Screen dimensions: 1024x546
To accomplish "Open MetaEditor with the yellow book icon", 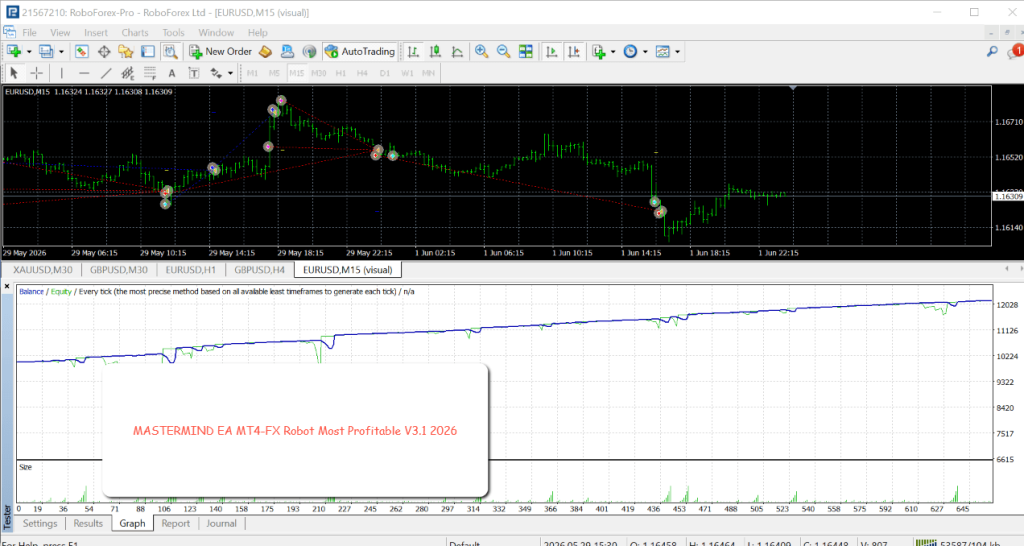I will (x=265, y=52).
